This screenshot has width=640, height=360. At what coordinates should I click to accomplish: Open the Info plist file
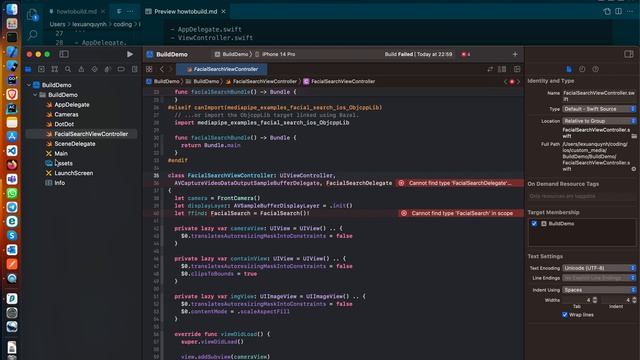pyautogui.click(x=60, y=183)
